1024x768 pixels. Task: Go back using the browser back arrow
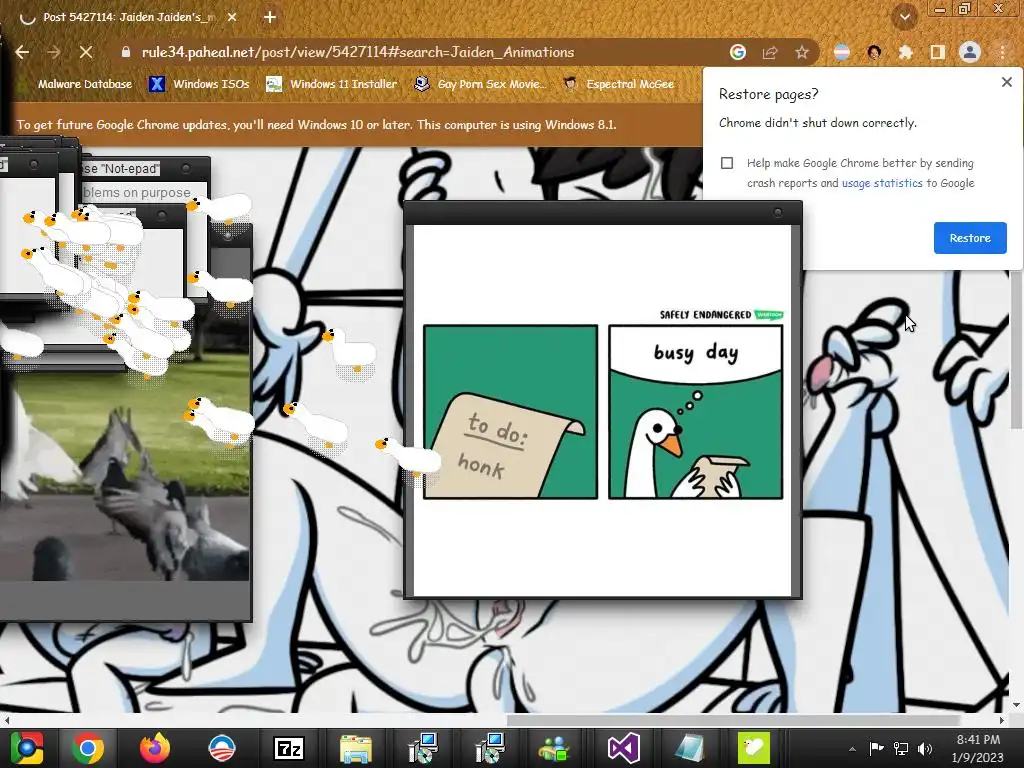pyautogui.click(x=22, y=52)
